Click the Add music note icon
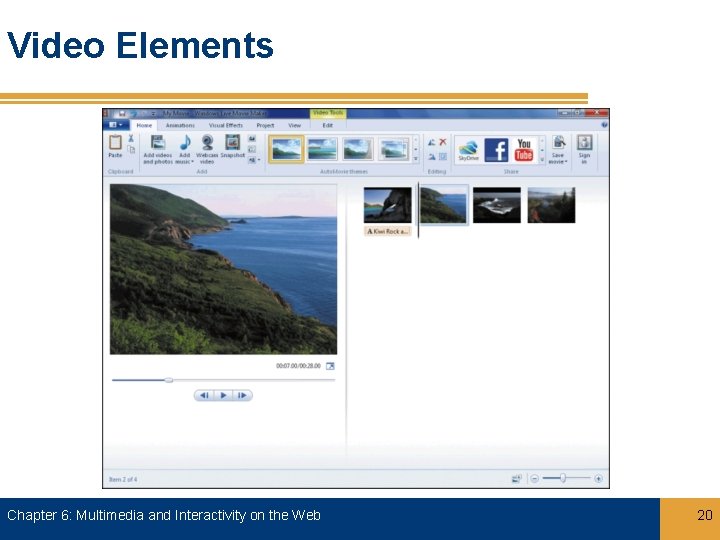 pos(185,143)
